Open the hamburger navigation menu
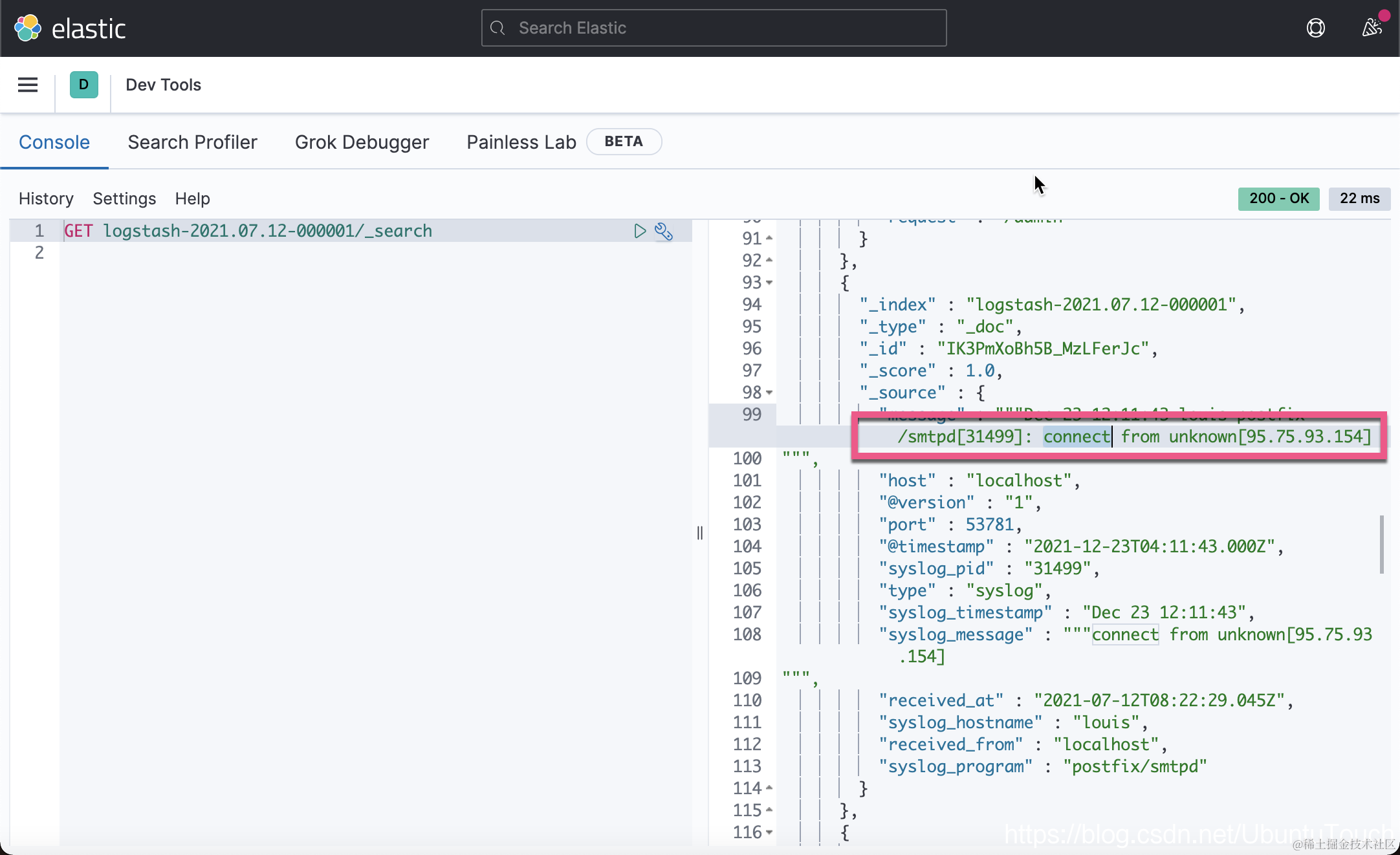Viewport: 1400px width, 855px height. [x=28, y=85]
